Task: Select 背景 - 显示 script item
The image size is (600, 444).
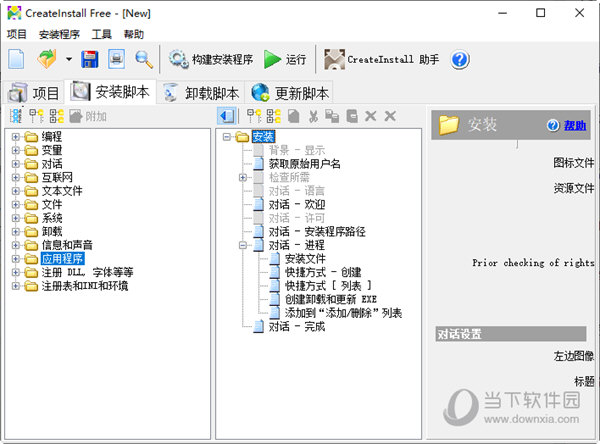Action: tap(297, 150)
